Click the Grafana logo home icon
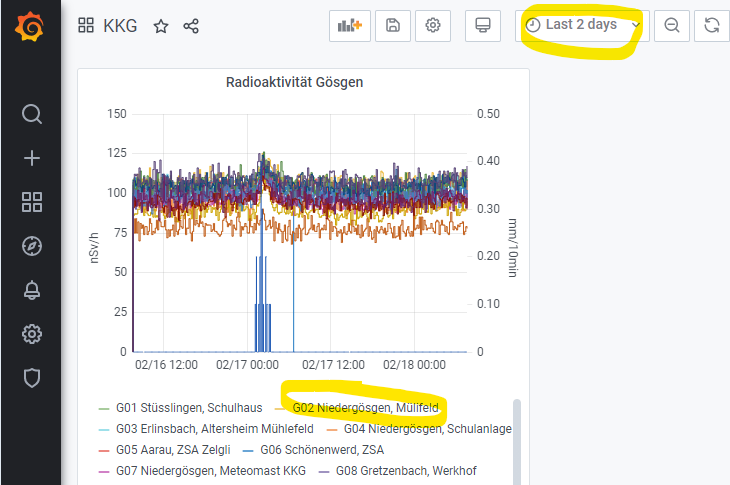This screenshot has width=730, height=485. pos(30,27)
